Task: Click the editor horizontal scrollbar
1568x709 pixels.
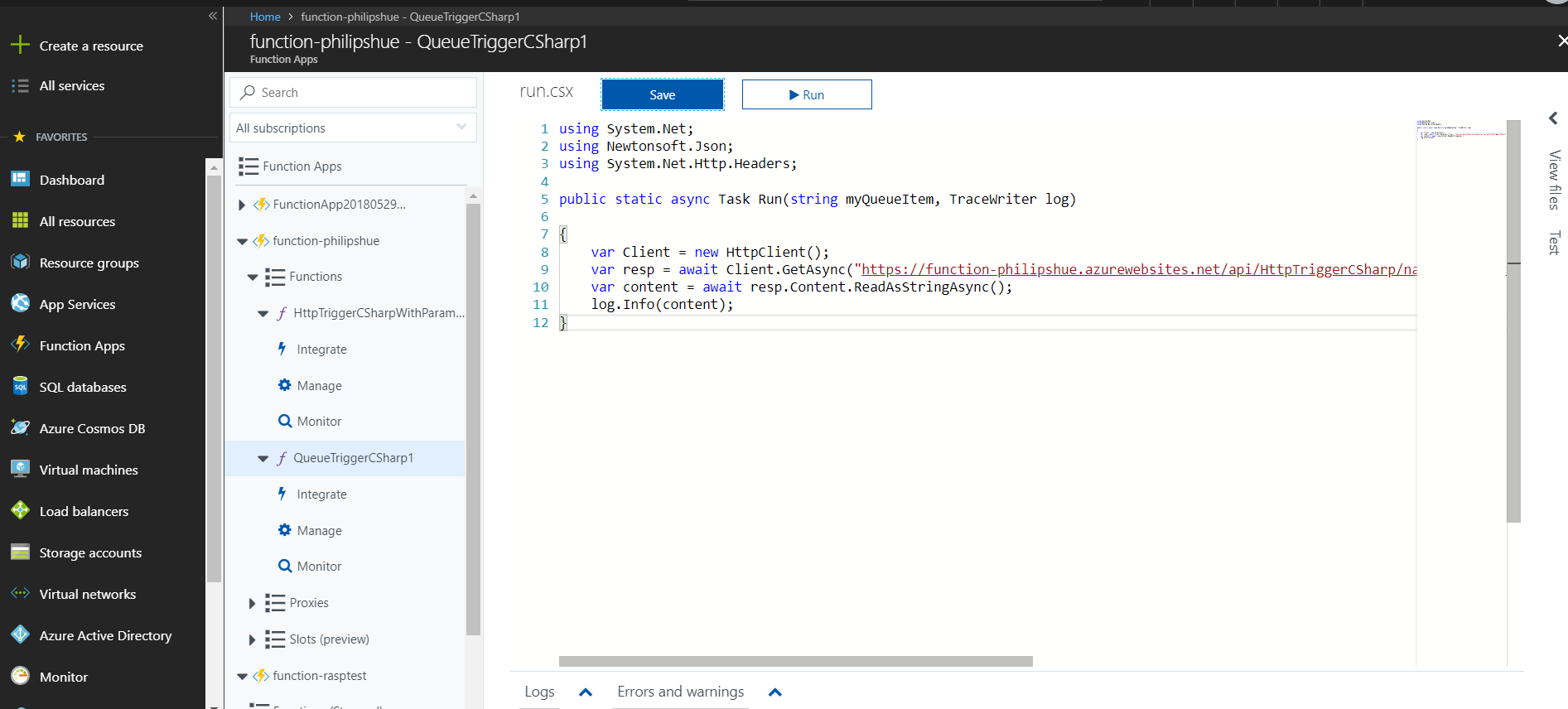Action: (x=795, y=661)
